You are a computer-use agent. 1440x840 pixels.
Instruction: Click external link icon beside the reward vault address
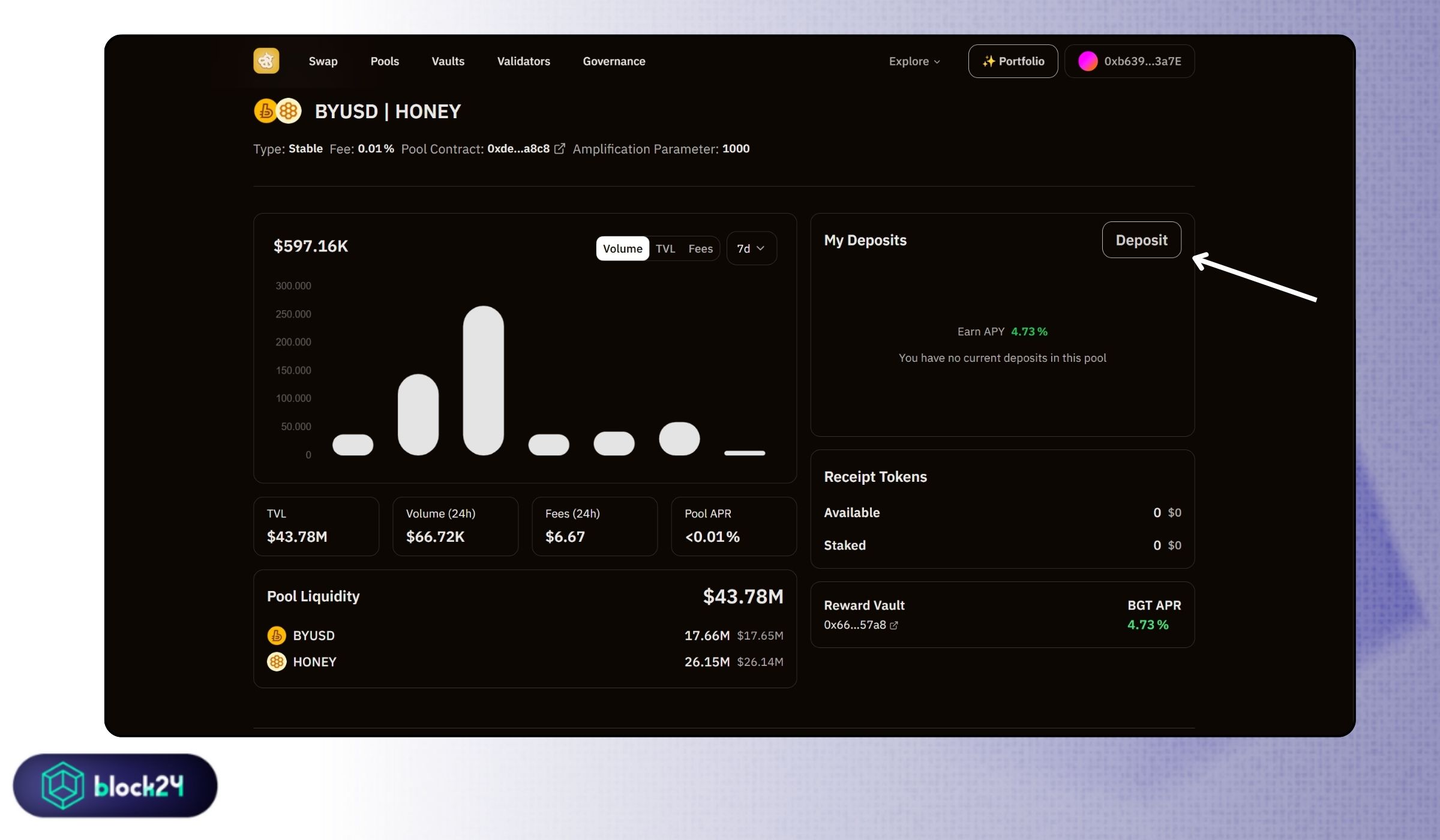click(893, 625)
